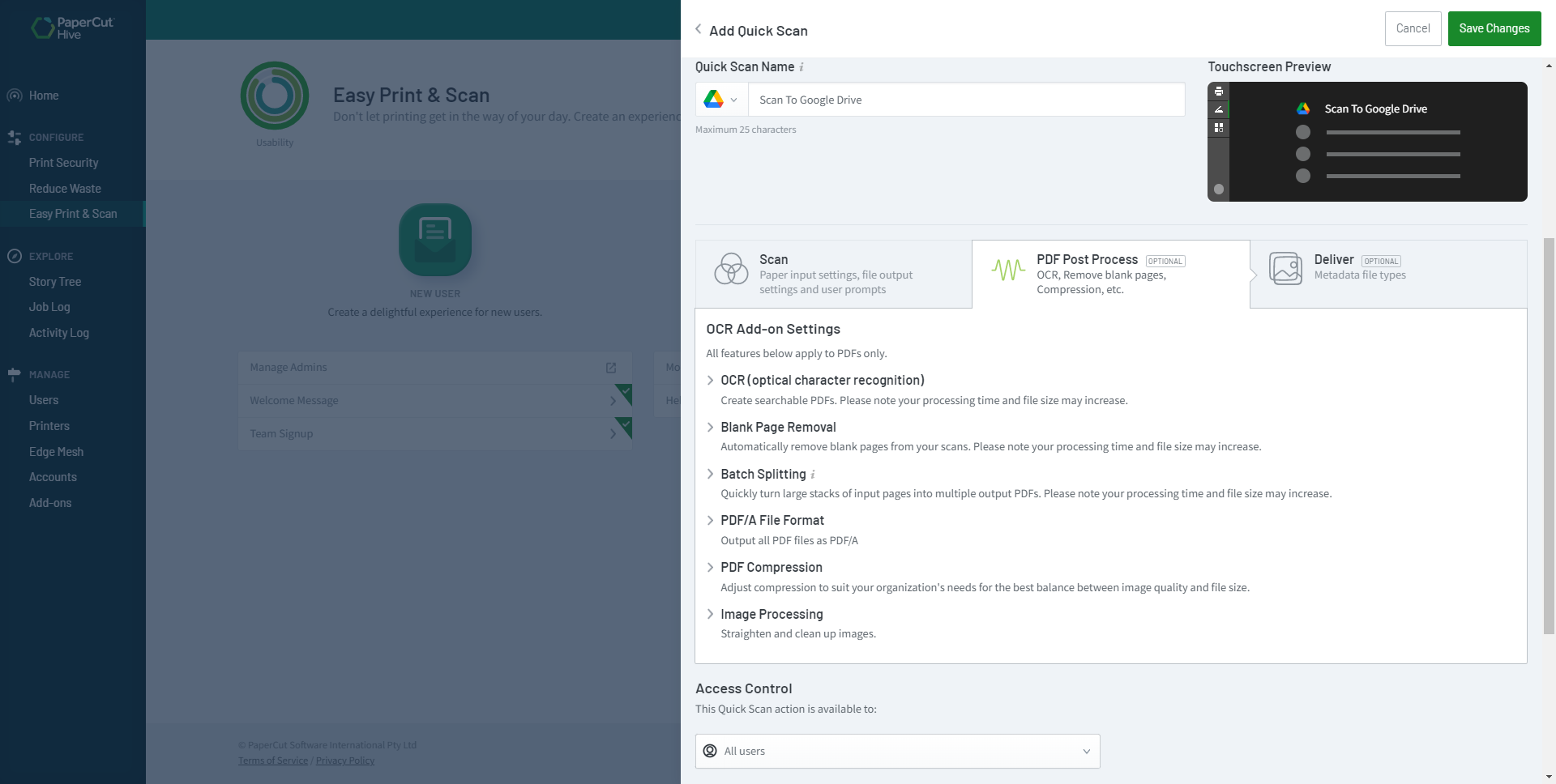Click the New User envelope icon

pos(435,240)
